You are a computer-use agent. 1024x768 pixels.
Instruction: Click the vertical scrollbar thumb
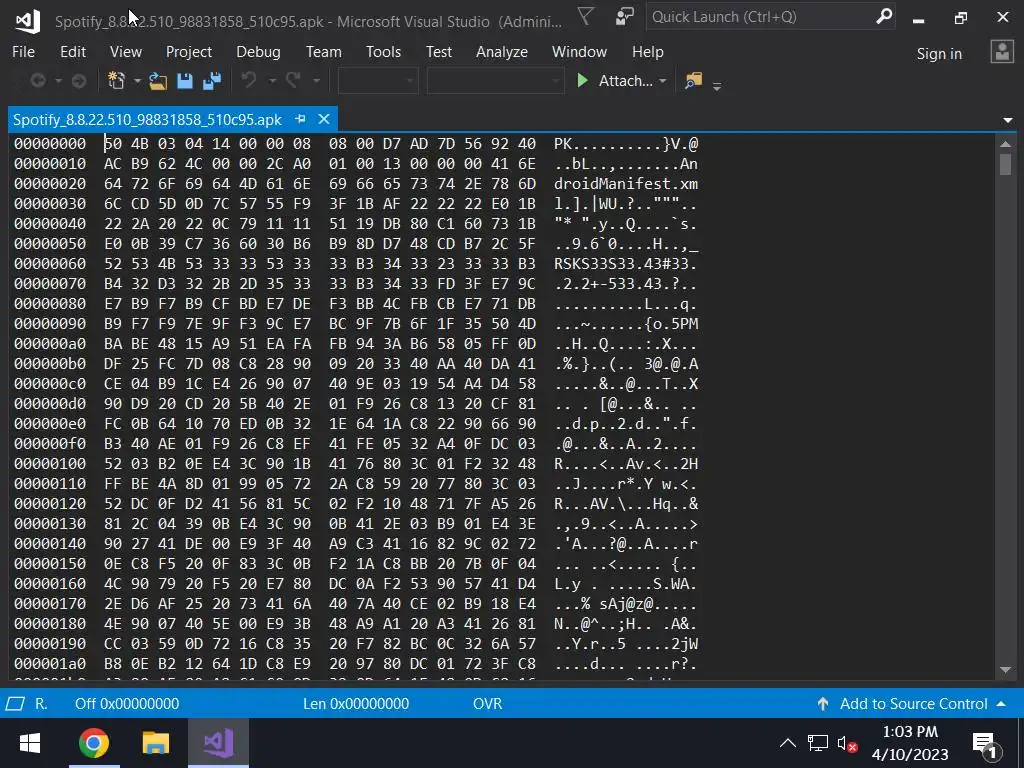coord(1005,164)
